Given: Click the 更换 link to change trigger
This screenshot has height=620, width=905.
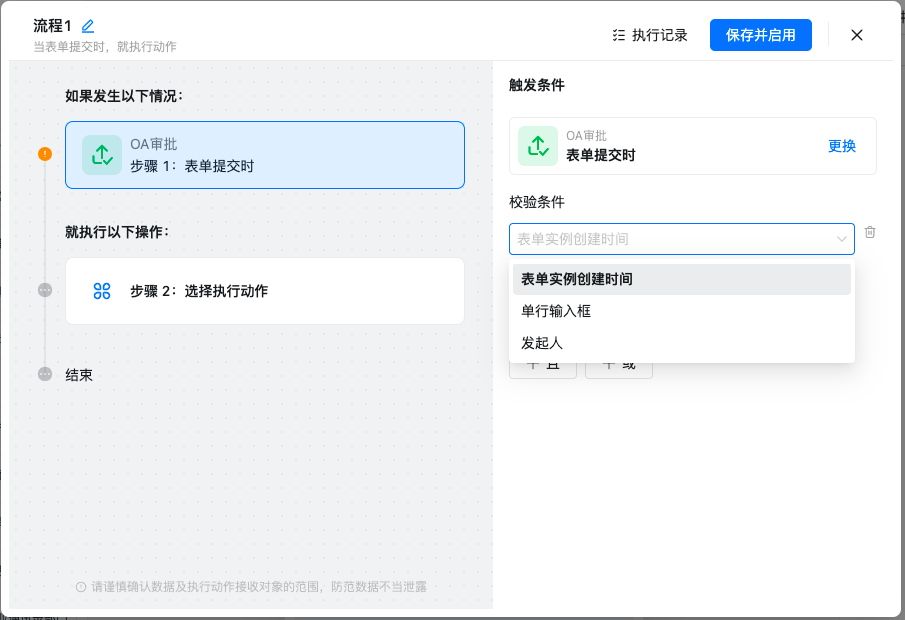Looking at the screenshot, I should click(x=842, y=146).
